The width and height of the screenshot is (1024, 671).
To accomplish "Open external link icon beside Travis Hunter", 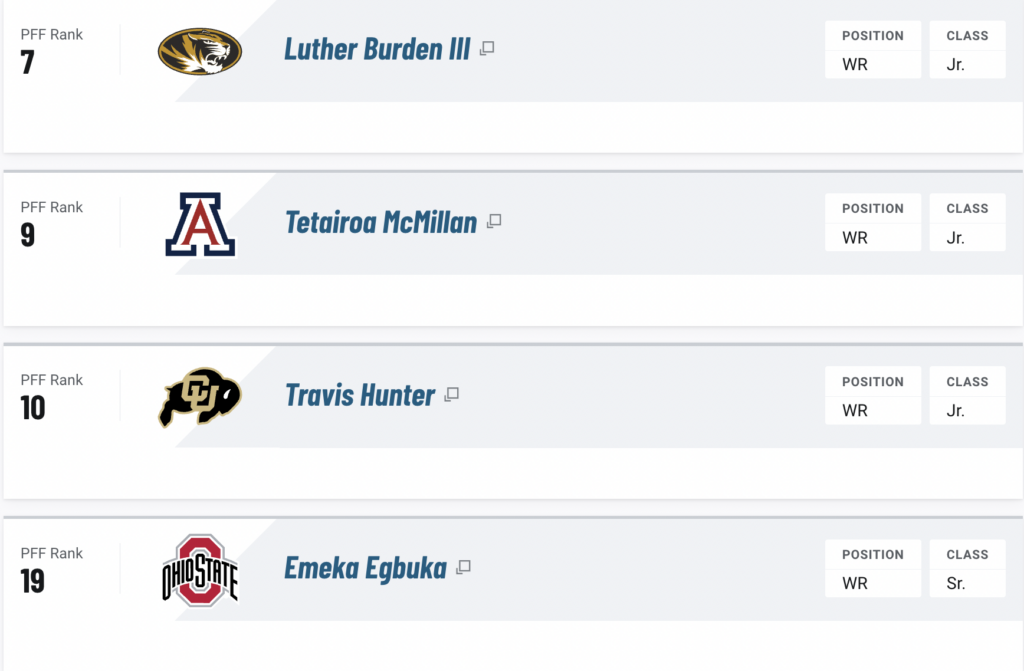I will coord(451,395).
